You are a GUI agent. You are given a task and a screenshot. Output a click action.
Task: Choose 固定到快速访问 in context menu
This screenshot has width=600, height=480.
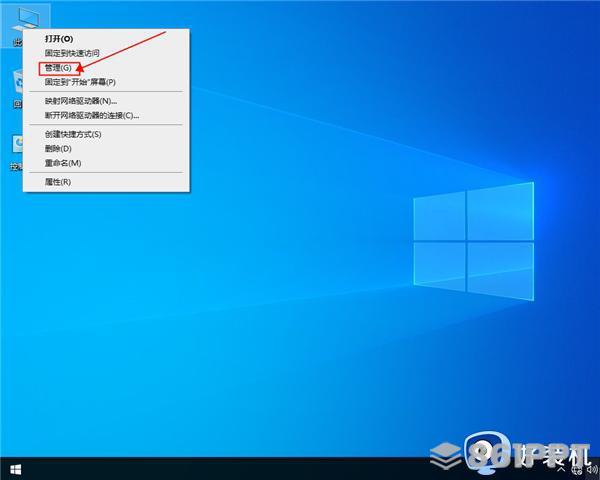106,53
